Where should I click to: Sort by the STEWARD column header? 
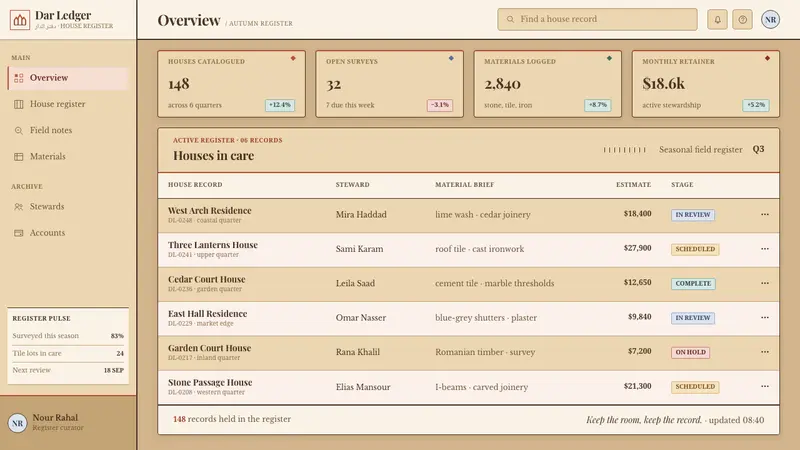pyautogui.click(x=353, y=185)
